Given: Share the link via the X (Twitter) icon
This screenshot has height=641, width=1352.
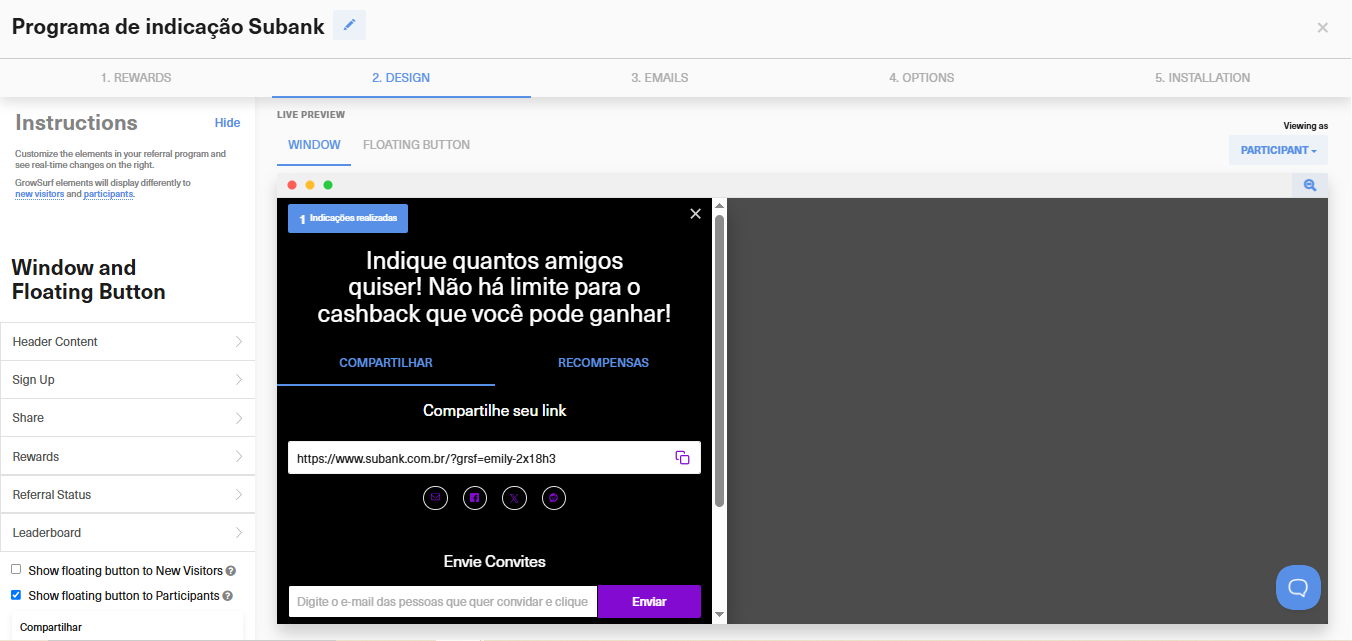Looking at the screenshot, I should click(514, 497).
